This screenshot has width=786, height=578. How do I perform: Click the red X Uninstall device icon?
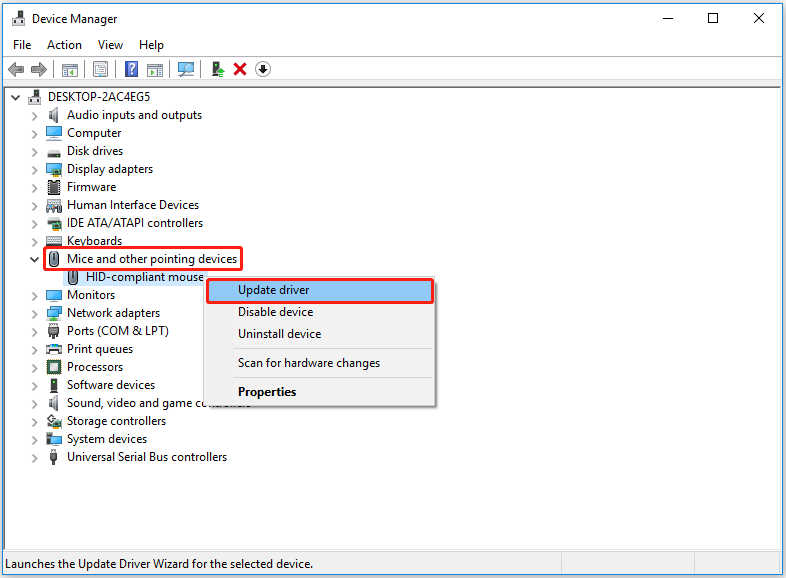pos(240,69)
